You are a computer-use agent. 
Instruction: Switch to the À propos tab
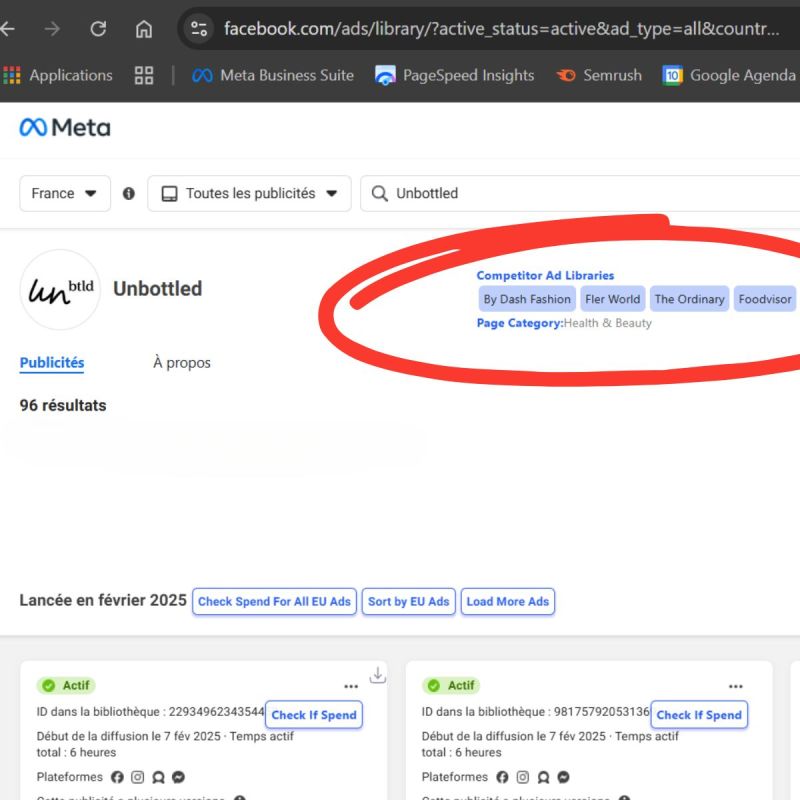coord(182,363)
